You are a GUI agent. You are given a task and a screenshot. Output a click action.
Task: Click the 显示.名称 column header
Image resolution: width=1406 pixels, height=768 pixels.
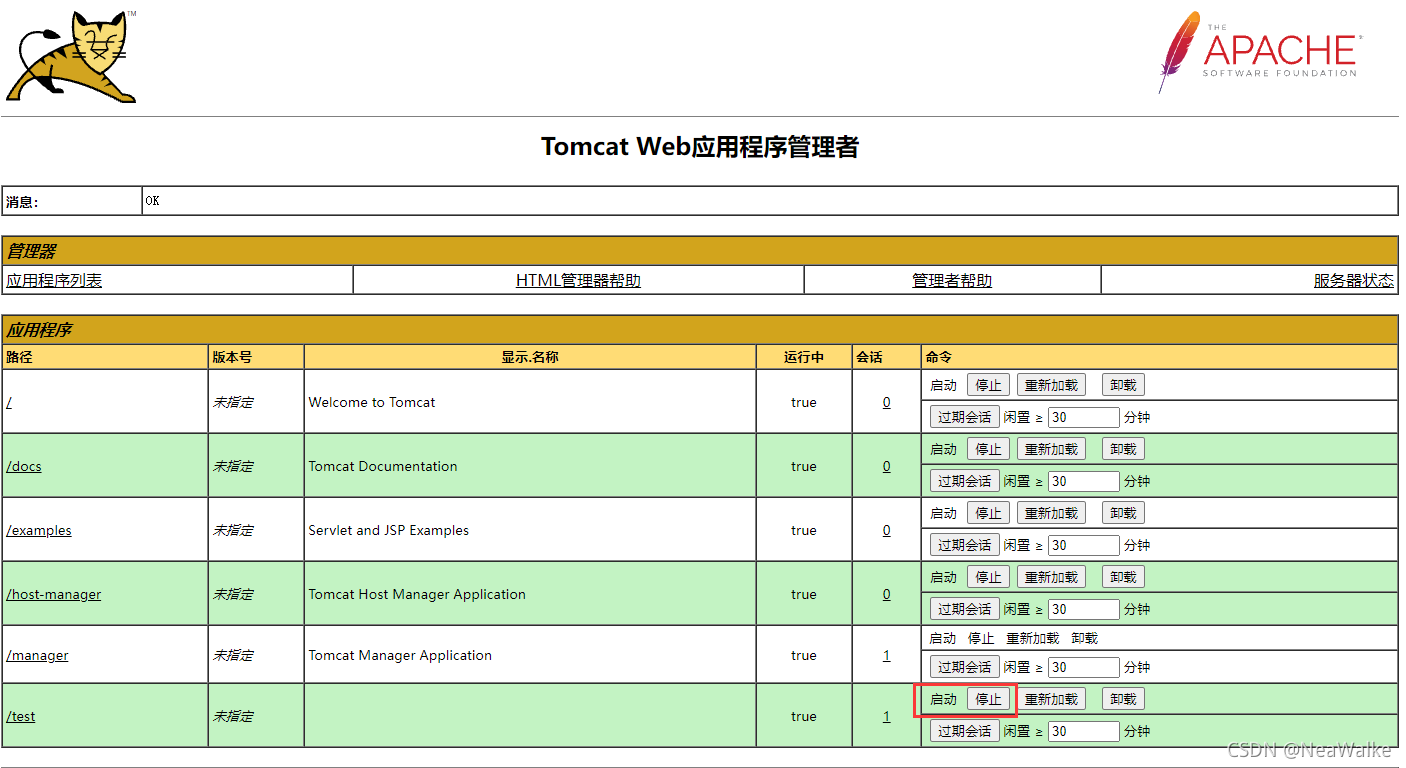click(530, 357)
